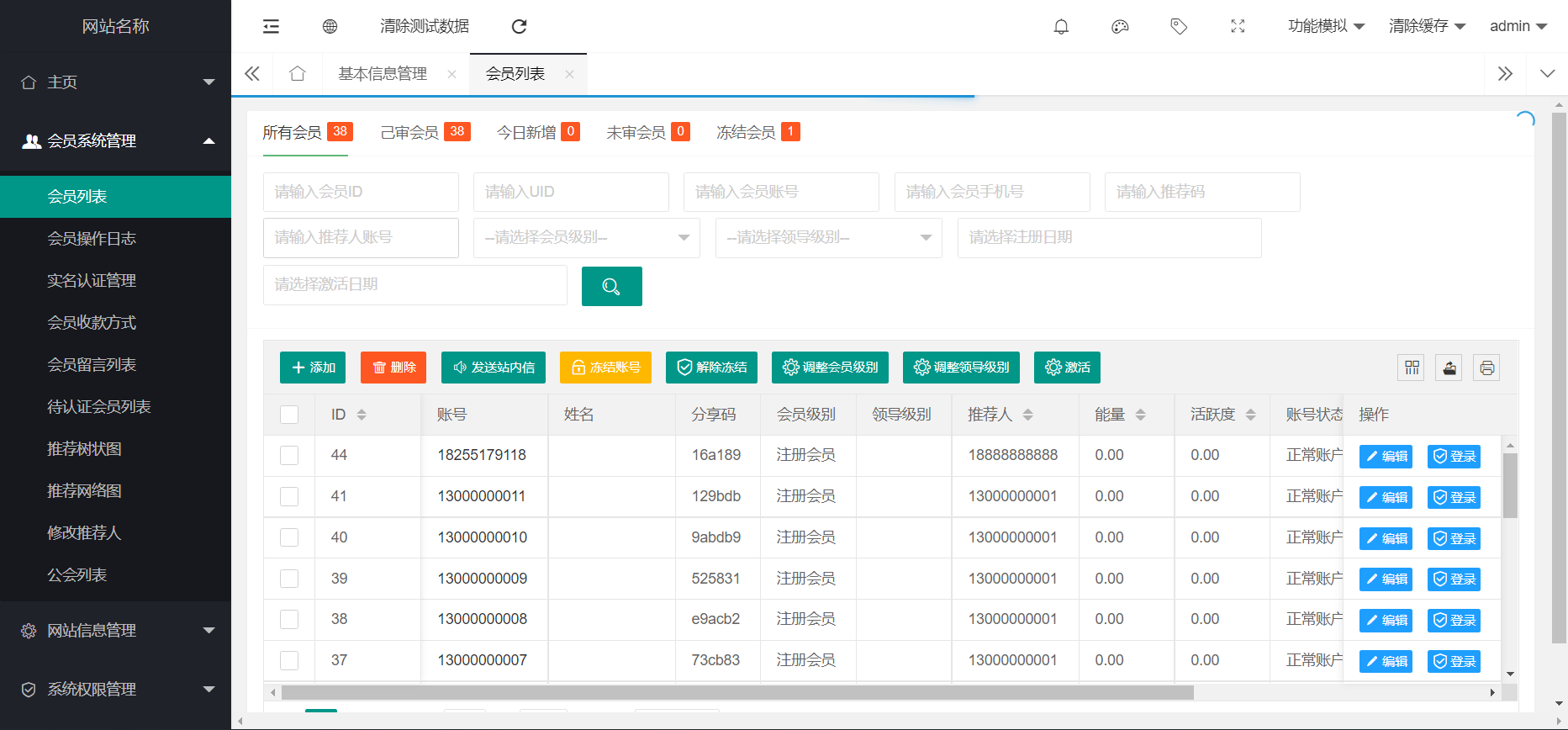Sort by 能量 column arrows
1568x730 pixels.
tap(1140, 415)
